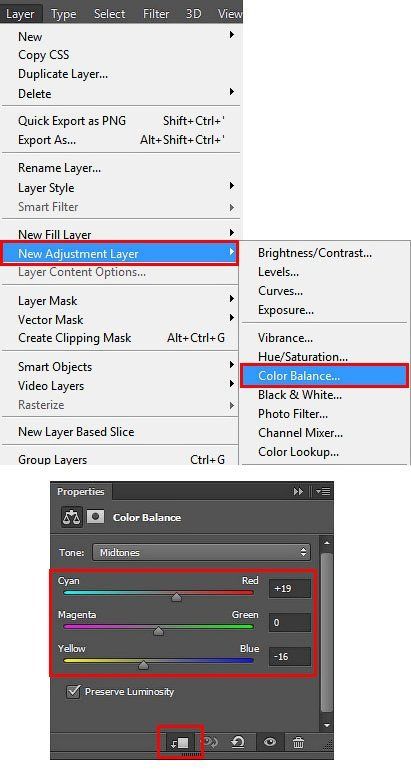Click the Properties panel scrollbar thumb
411x772 pixels.
click(x=326, y=633)
